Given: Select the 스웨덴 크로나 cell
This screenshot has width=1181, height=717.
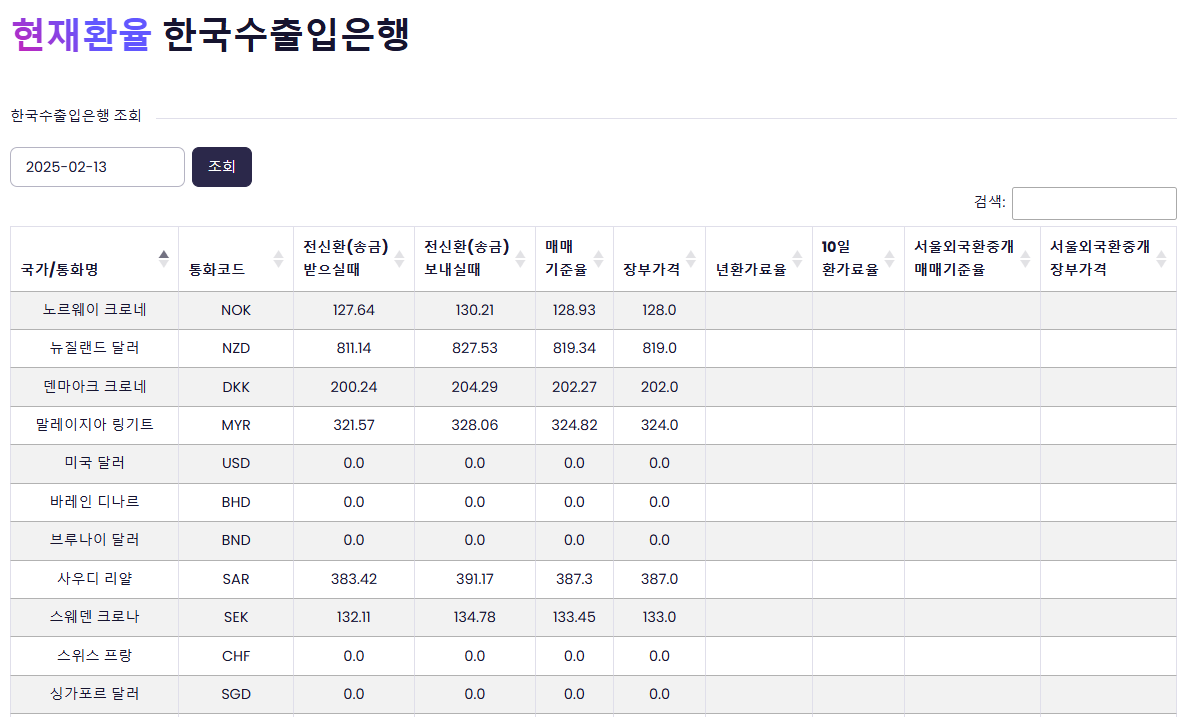Looking at the screenshot, I should 94,617.
